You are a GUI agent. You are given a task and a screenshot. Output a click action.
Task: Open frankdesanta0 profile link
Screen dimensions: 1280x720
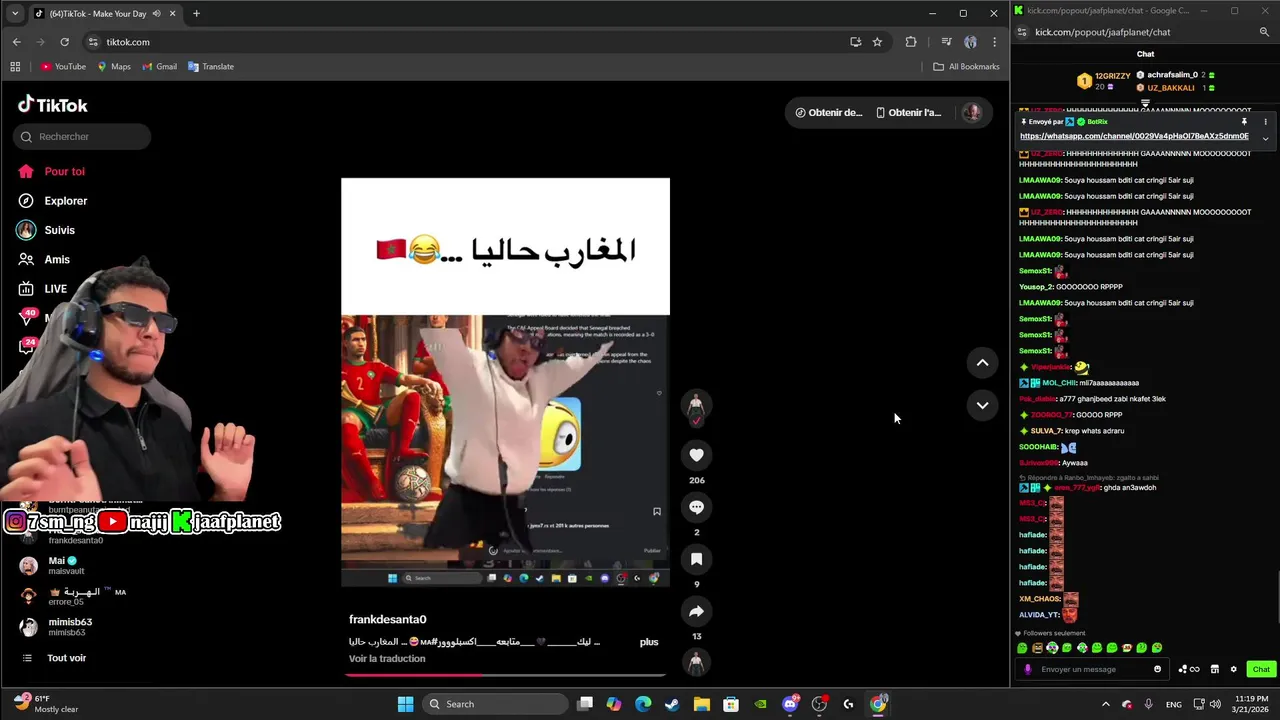[388, 620]
